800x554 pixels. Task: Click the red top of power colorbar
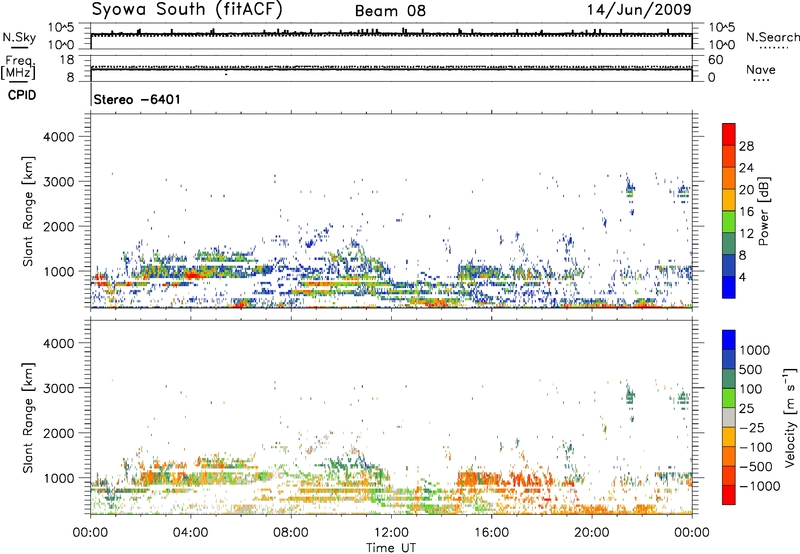[729, 134]
